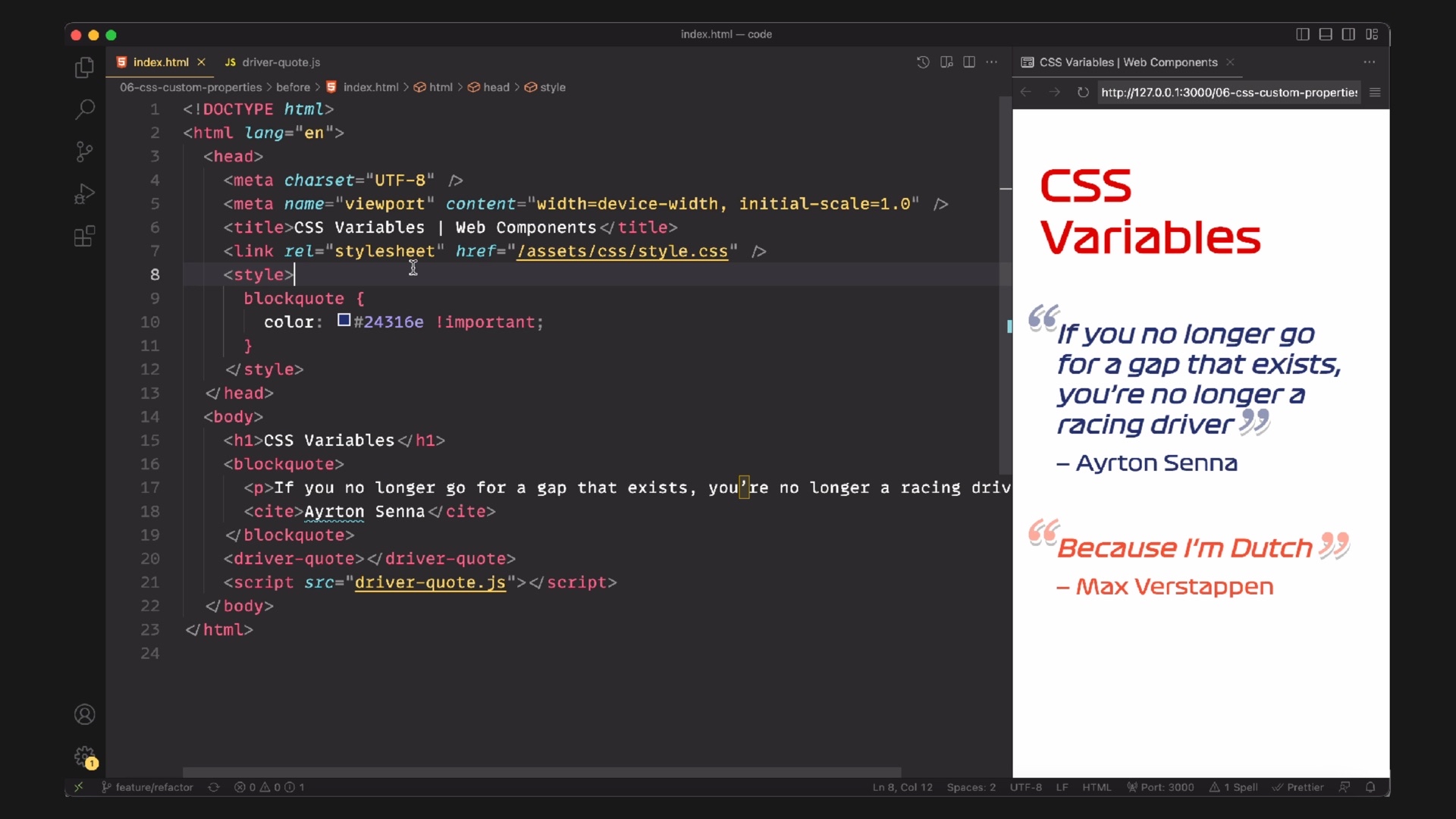Open the Source Control icon
Screen dimensions: 1456x819
point(84,152)
